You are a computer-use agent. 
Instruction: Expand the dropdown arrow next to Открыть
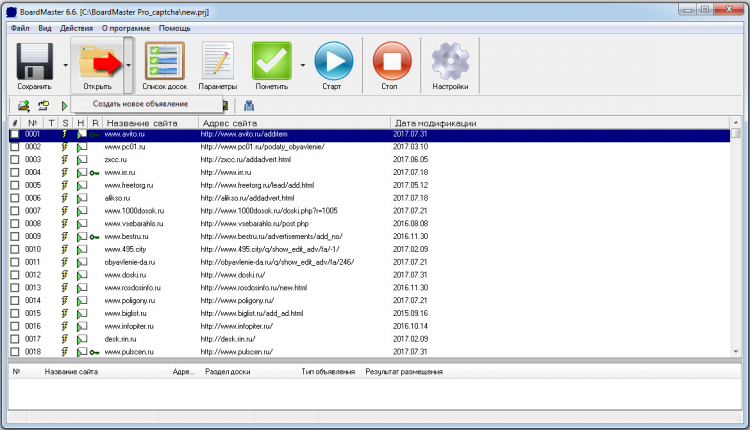click(128, 65)
